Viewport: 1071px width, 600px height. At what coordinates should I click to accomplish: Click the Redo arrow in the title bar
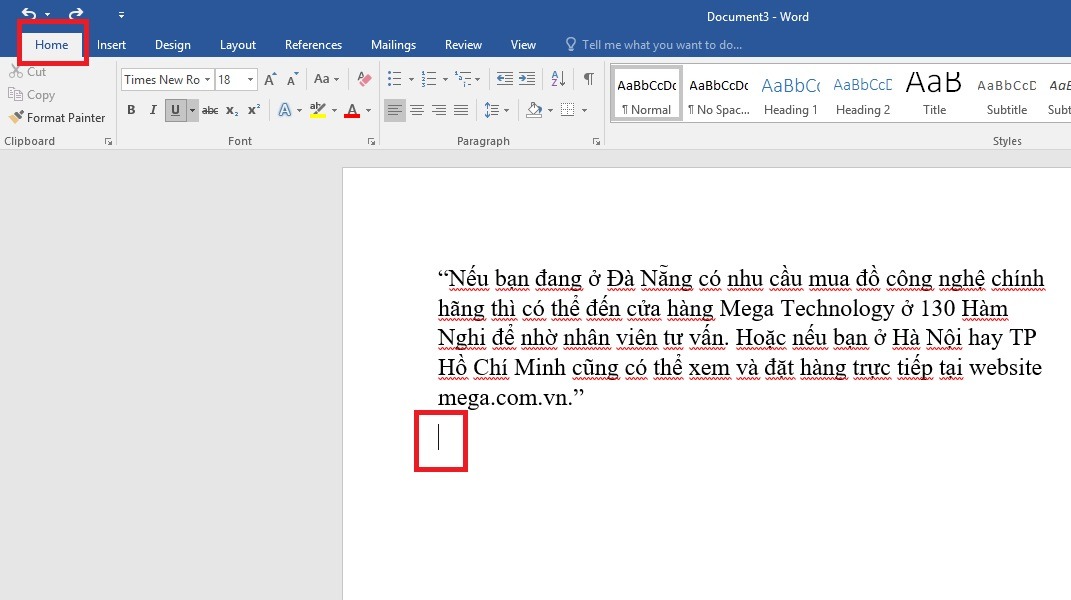tap(76, 14)
